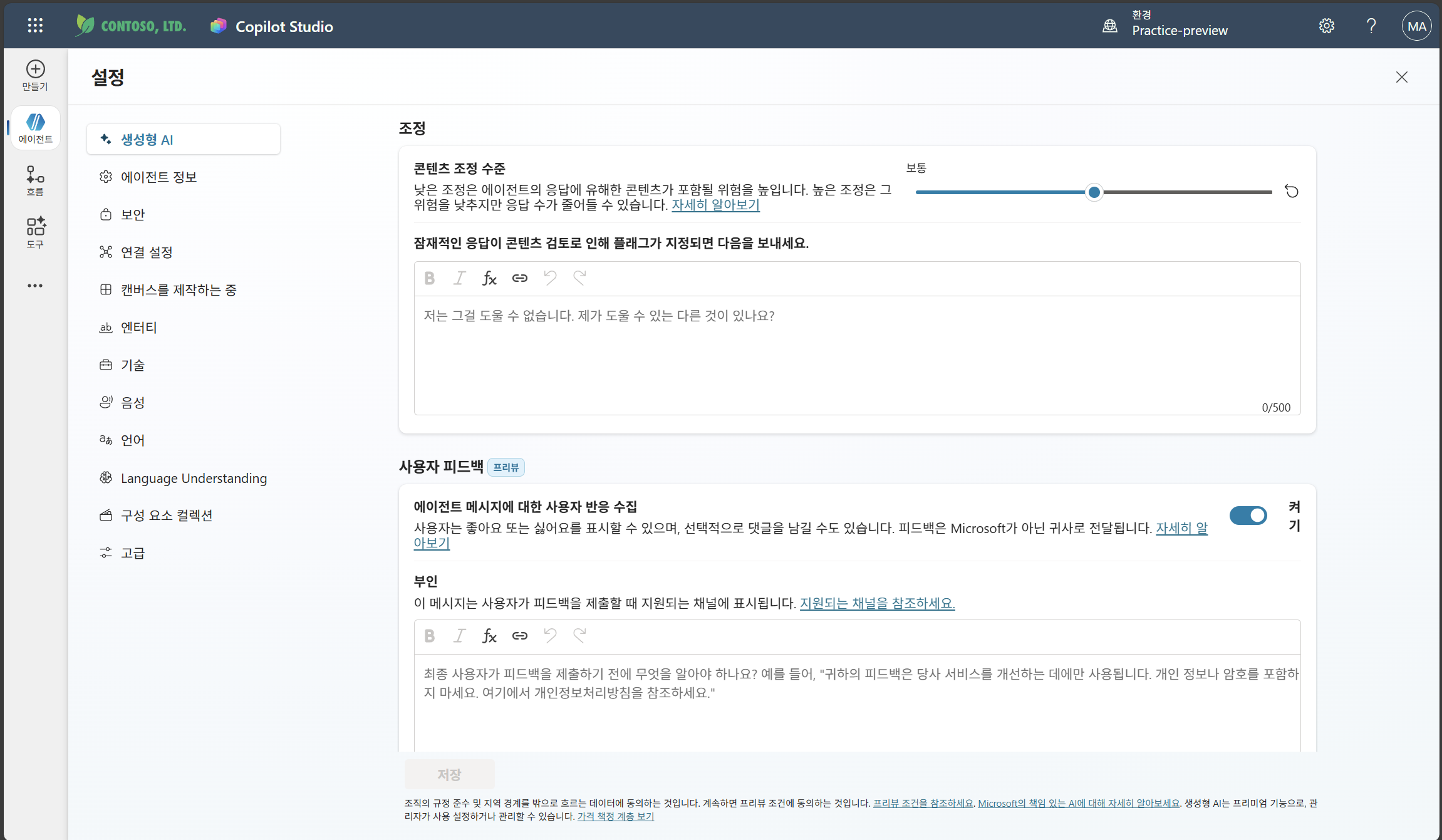Open 에이전트 정보 settings section
This screenshot has height=840, width=1442.
point(183,177)
